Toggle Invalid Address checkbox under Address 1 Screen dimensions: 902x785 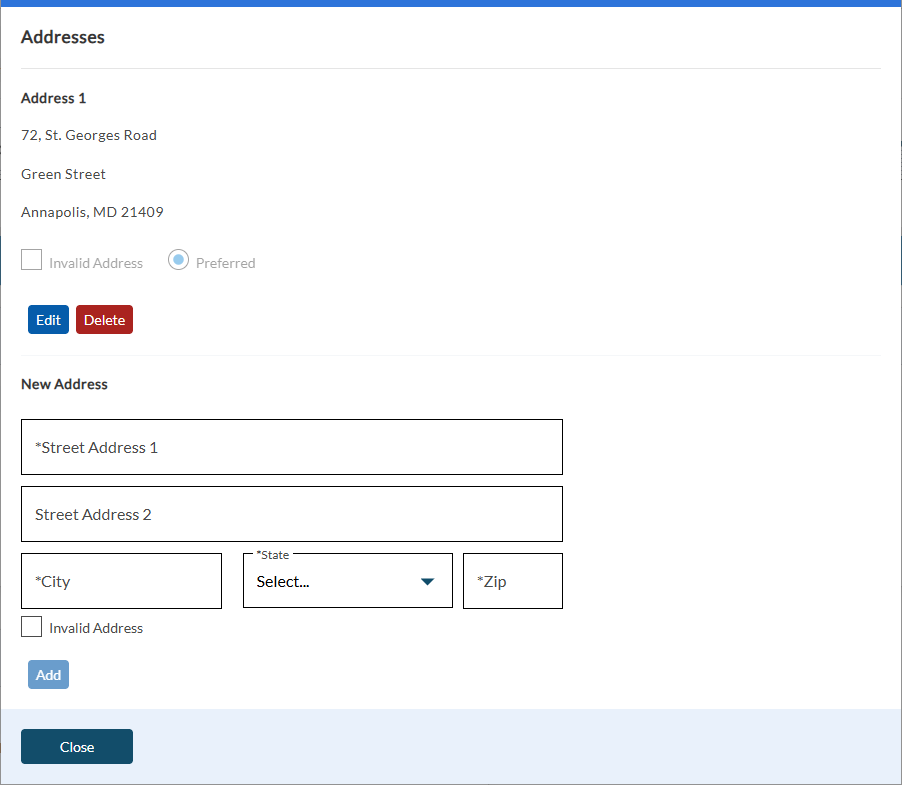tap(32, 261)
